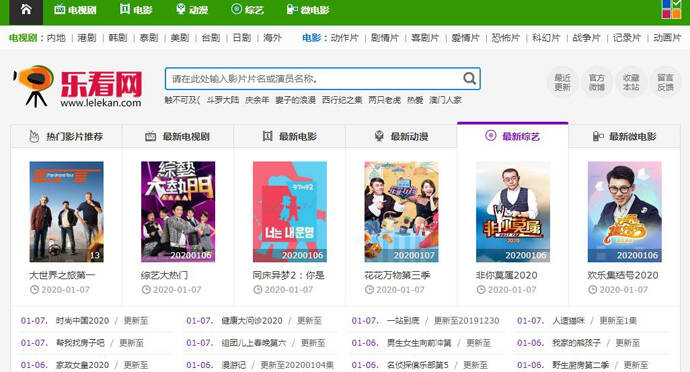
Task: Click the colored squares icon top right
Action: click(671, 9)
